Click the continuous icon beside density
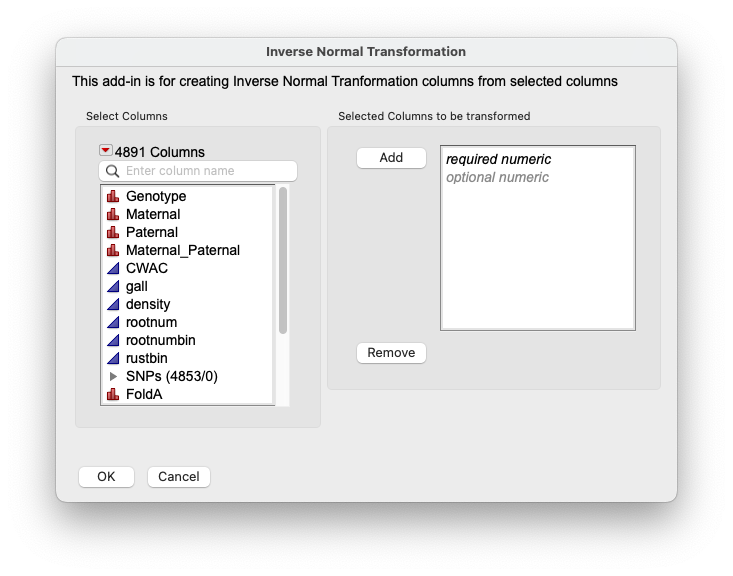 click(113, 304)
